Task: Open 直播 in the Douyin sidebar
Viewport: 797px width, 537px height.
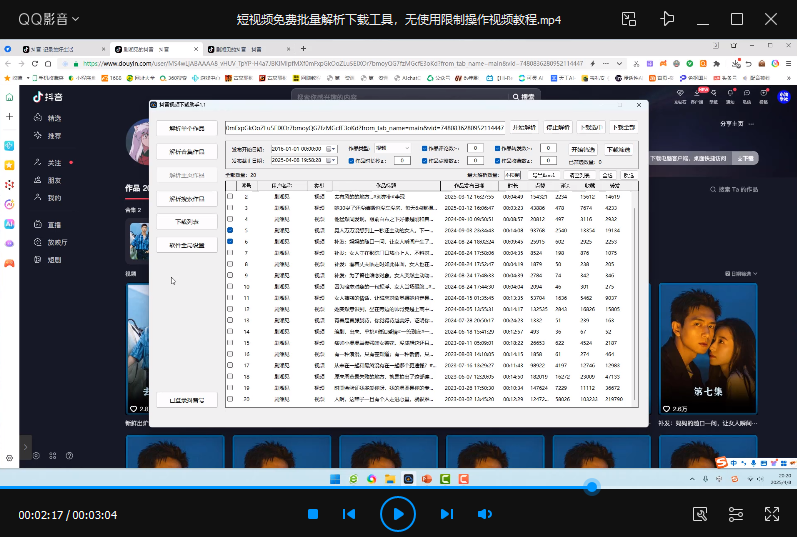Action: [x=47, y=225]
